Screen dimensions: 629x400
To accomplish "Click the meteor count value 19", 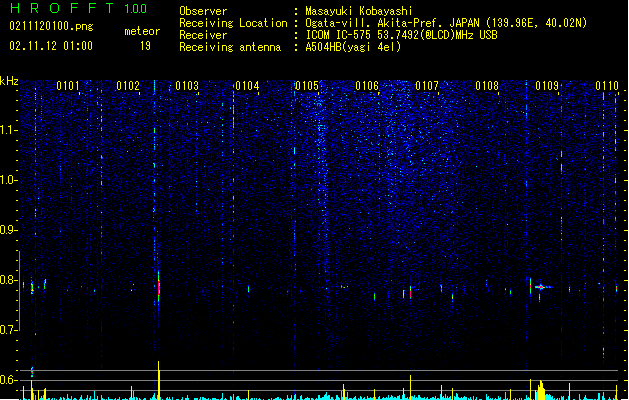I will pos(145,46).
